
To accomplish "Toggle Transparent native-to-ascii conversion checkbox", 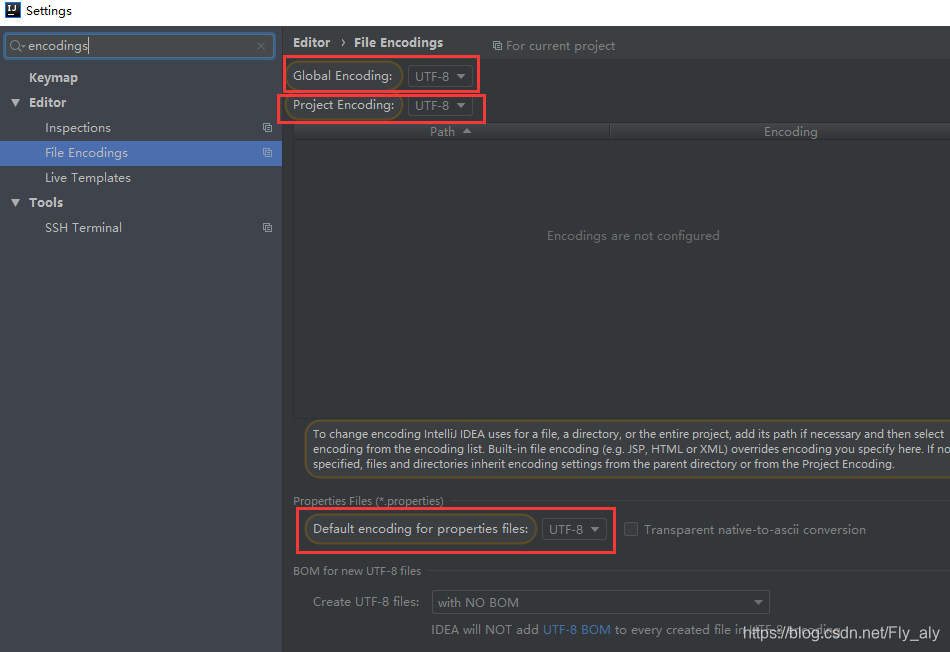I will tap(631, 530).
